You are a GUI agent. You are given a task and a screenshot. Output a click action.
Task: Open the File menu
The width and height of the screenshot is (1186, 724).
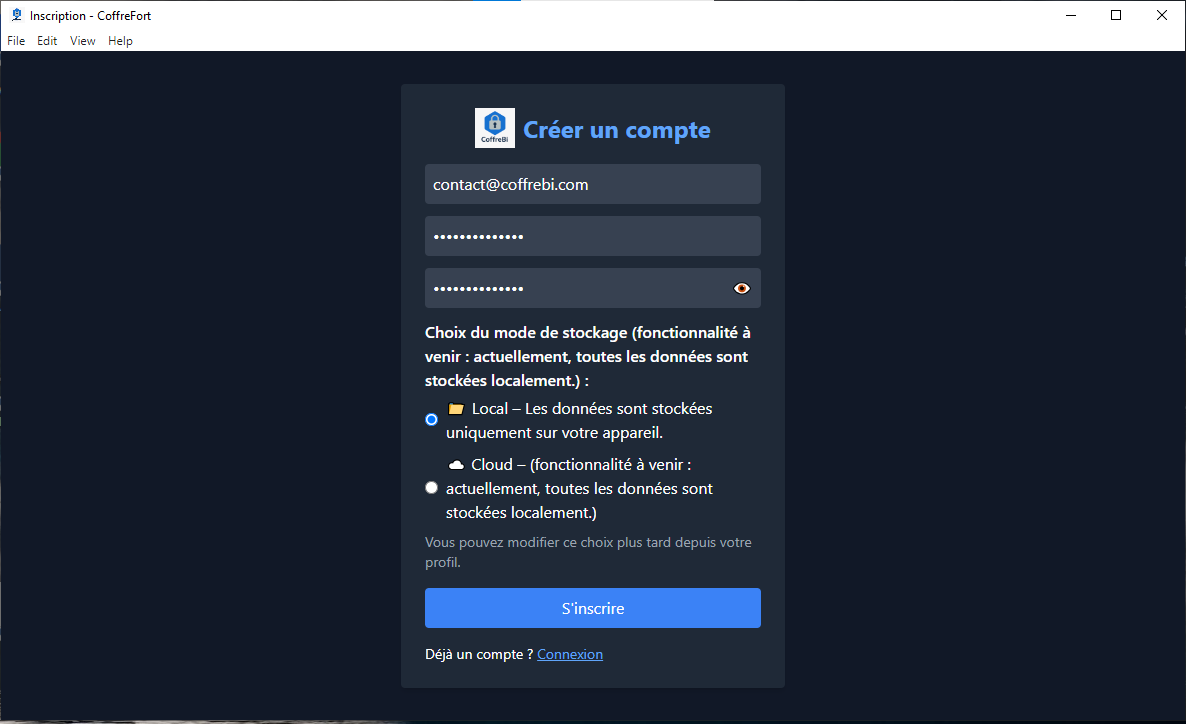(x=16, y=41)
